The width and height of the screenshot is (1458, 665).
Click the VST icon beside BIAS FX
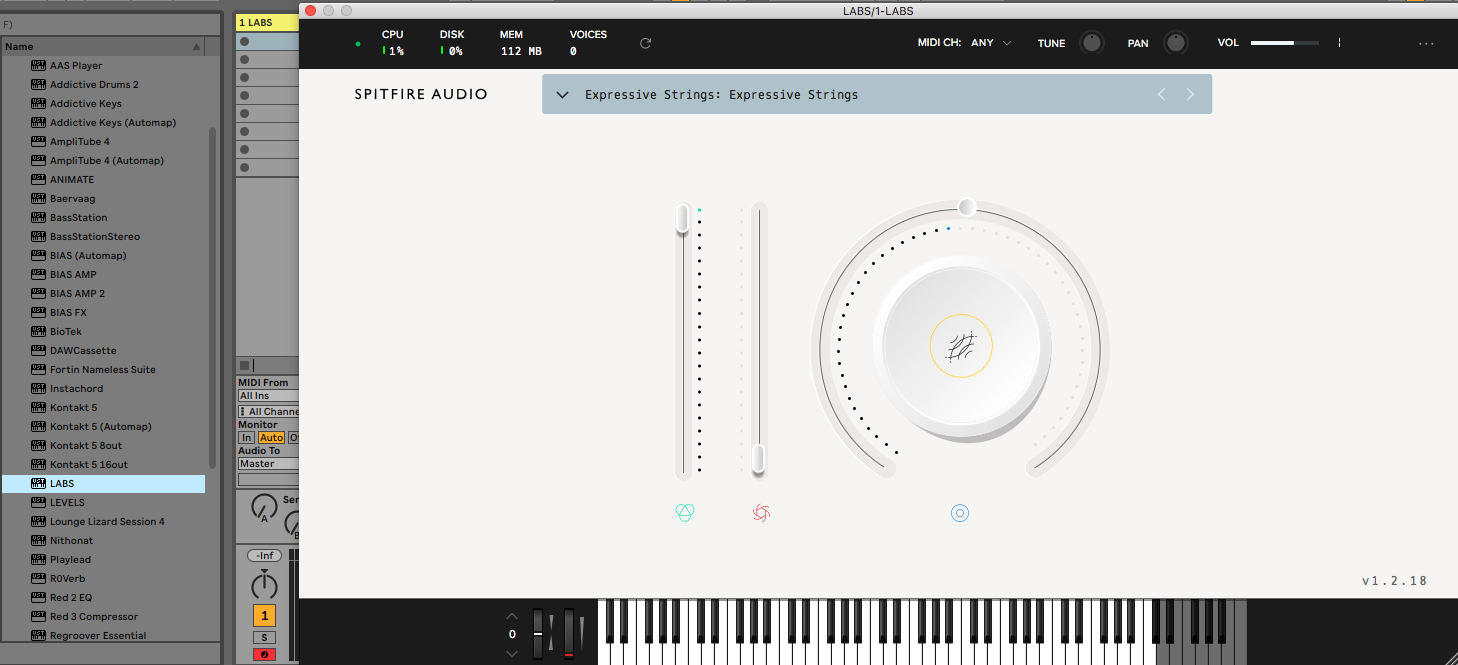(x=38, y=312)
